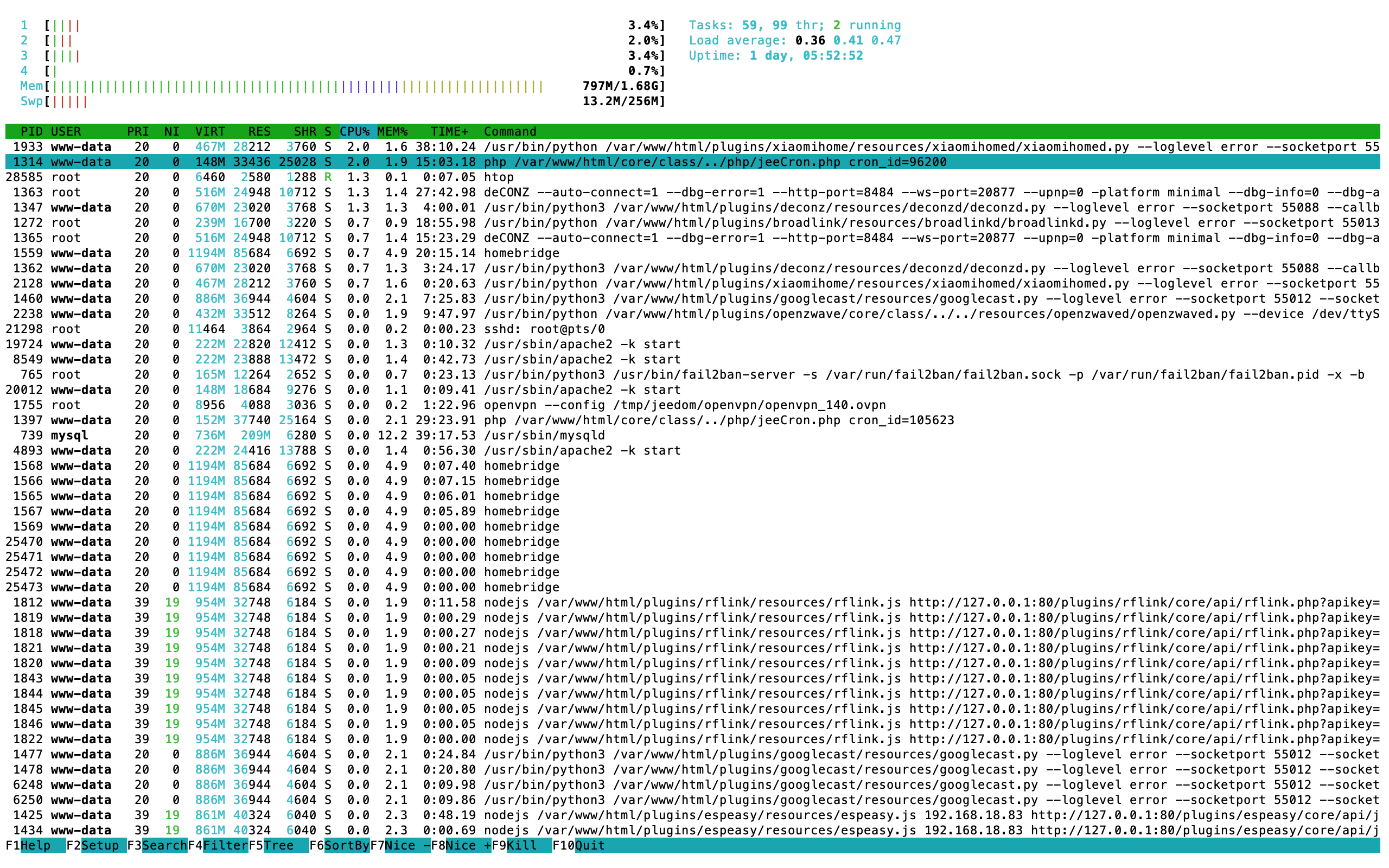The image size is (1389, 868).
Task: Select rflink.js nodejs row PID 1843
Action: click(693, 679)
